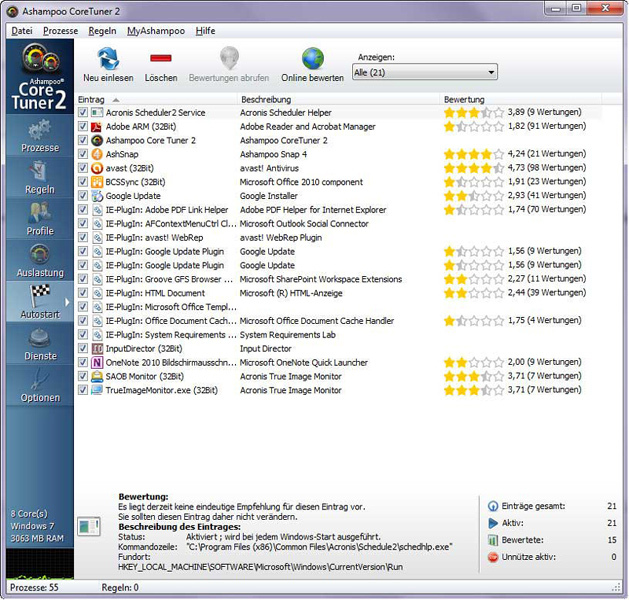The height and width of the screenshot is (600, 629).
Task: Click the SAOB Monitor entry icon
Action: pyautogui.click(x=97, y=376)
